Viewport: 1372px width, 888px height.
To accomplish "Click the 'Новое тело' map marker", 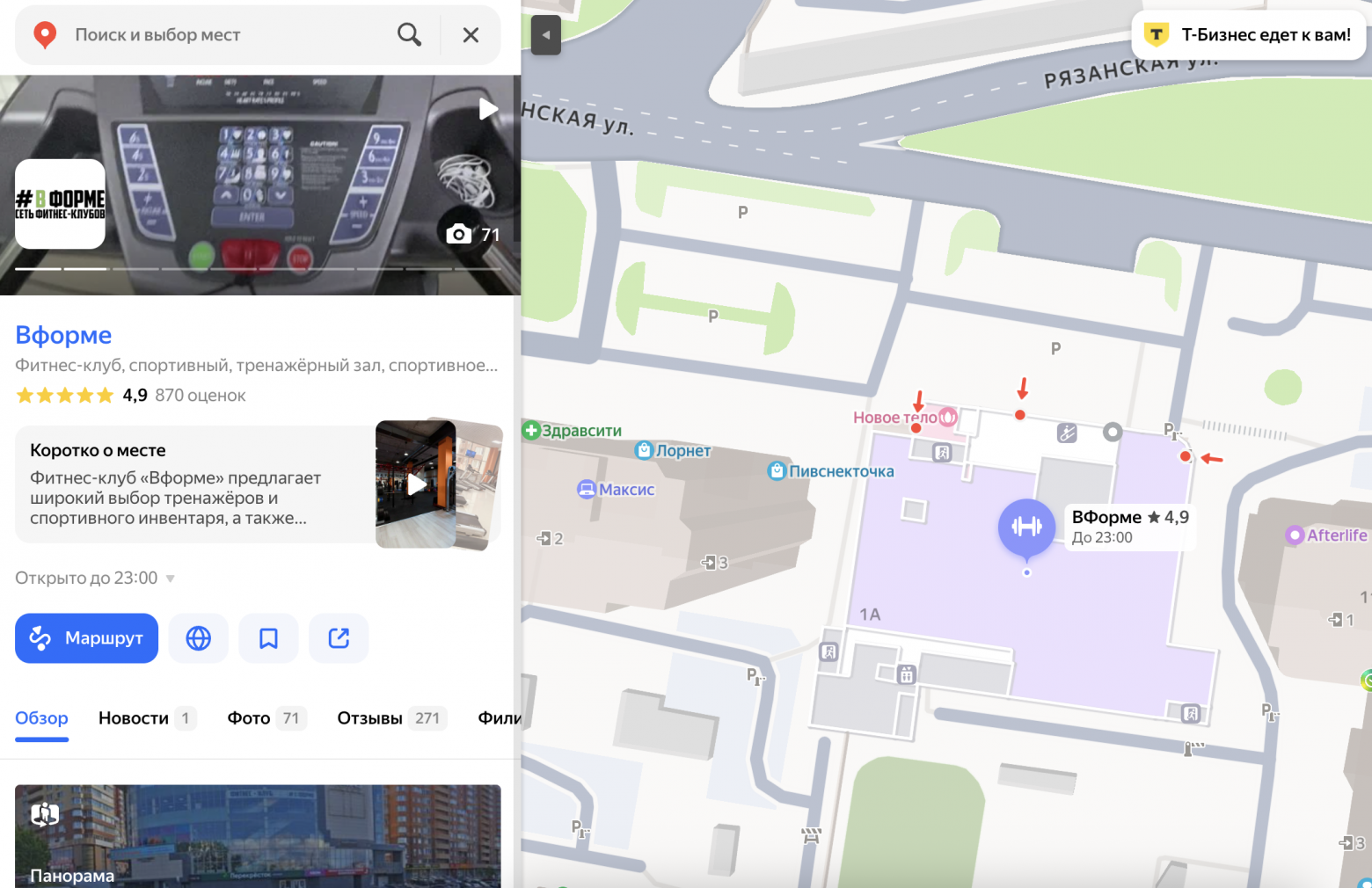I will [x=905, y=418].
